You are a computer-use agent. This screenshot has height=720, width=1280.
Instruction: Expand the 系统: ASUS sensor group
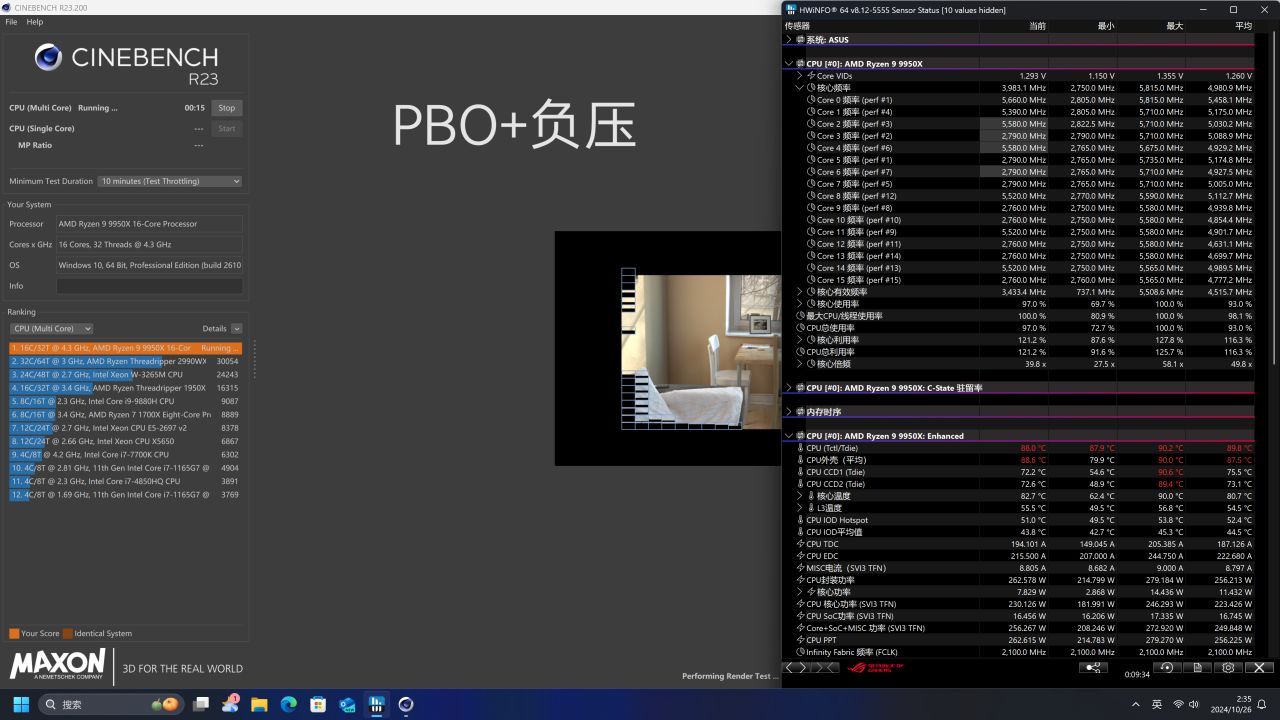(788, 40)
